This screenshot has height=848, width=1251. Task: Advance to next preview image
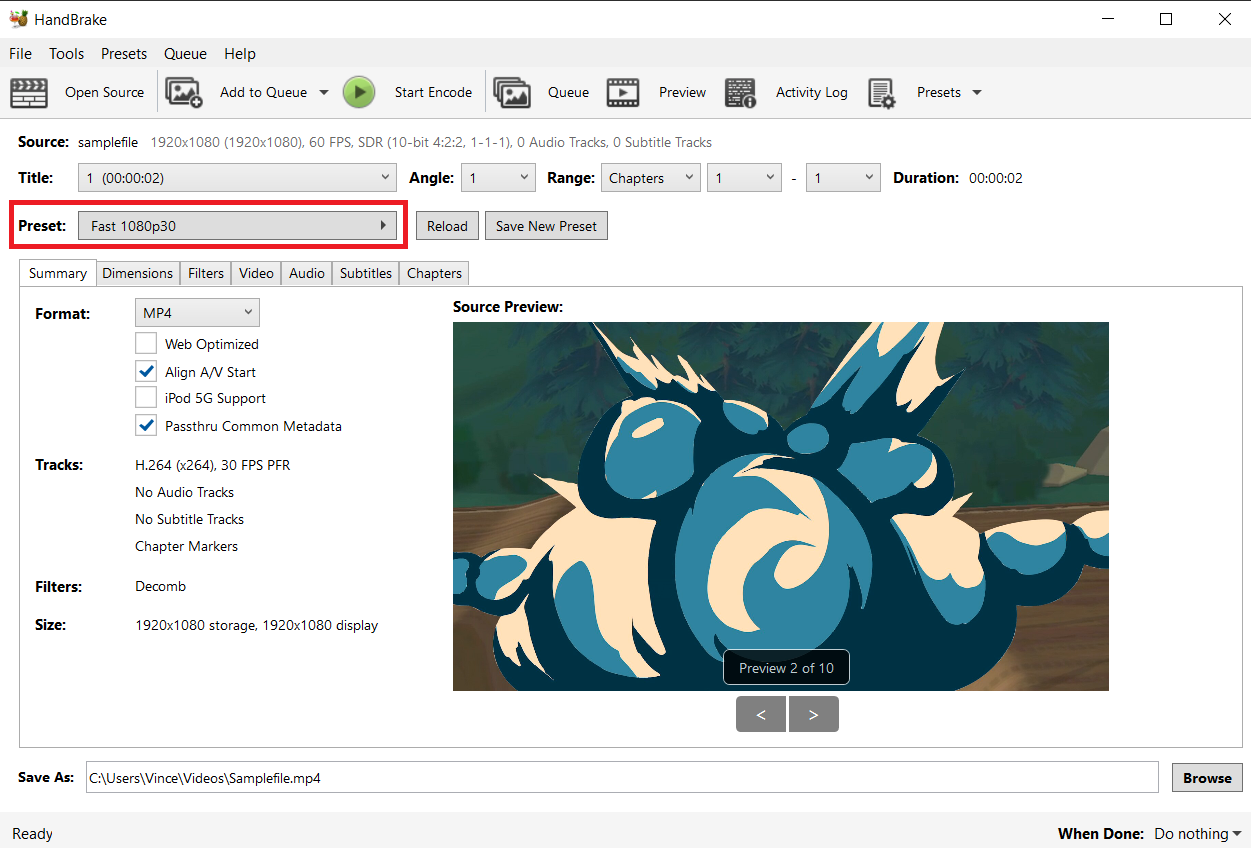pos(813,713)
